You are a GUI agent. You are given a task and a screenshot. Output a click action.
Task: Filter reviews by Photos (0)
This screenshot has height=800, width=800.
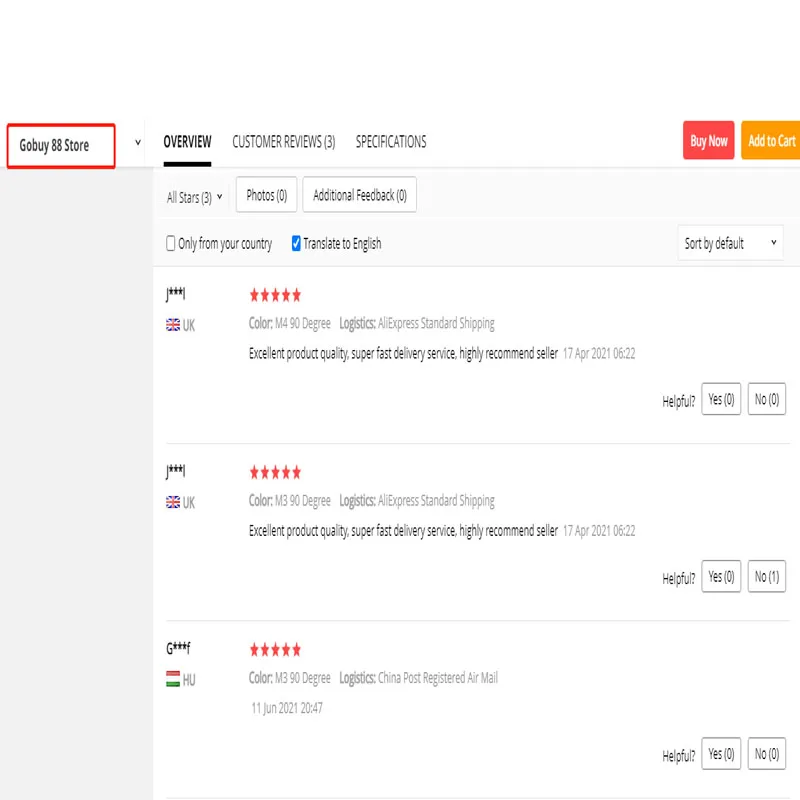coord(266,194)
